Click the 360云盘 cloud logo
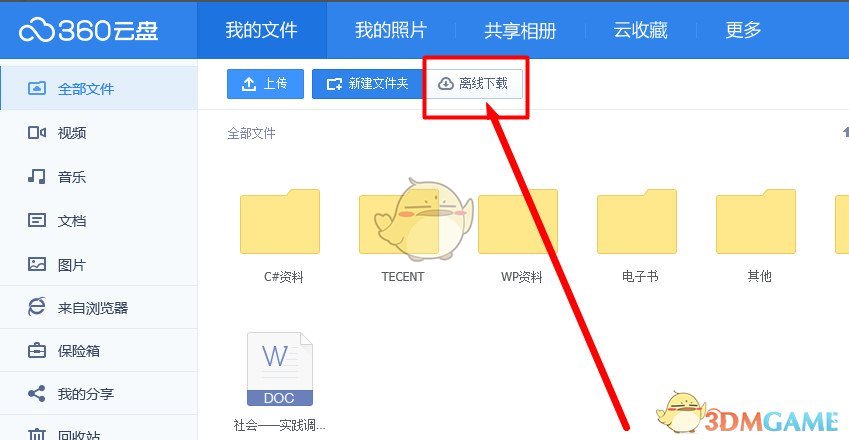The width and height of the screenshot is (849, 440). pos(88,30)
